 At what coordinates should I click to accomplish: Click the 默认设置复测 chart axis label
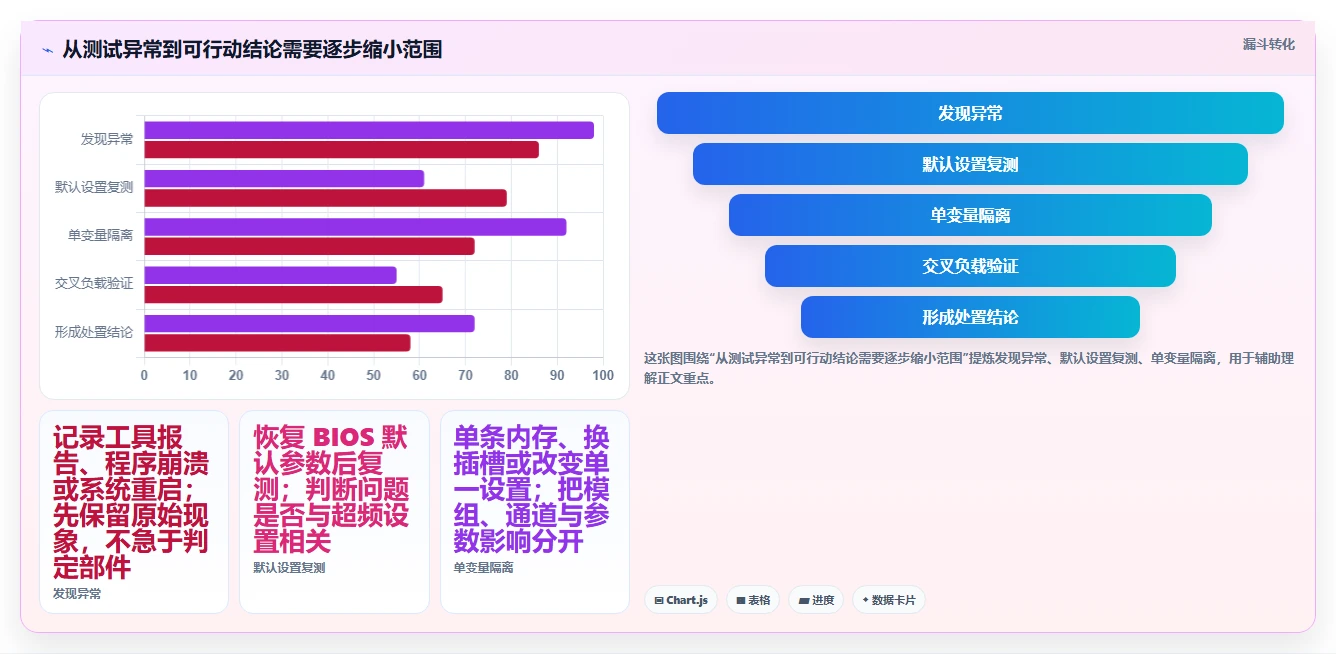pyautogui.click(x=94, y=187)
